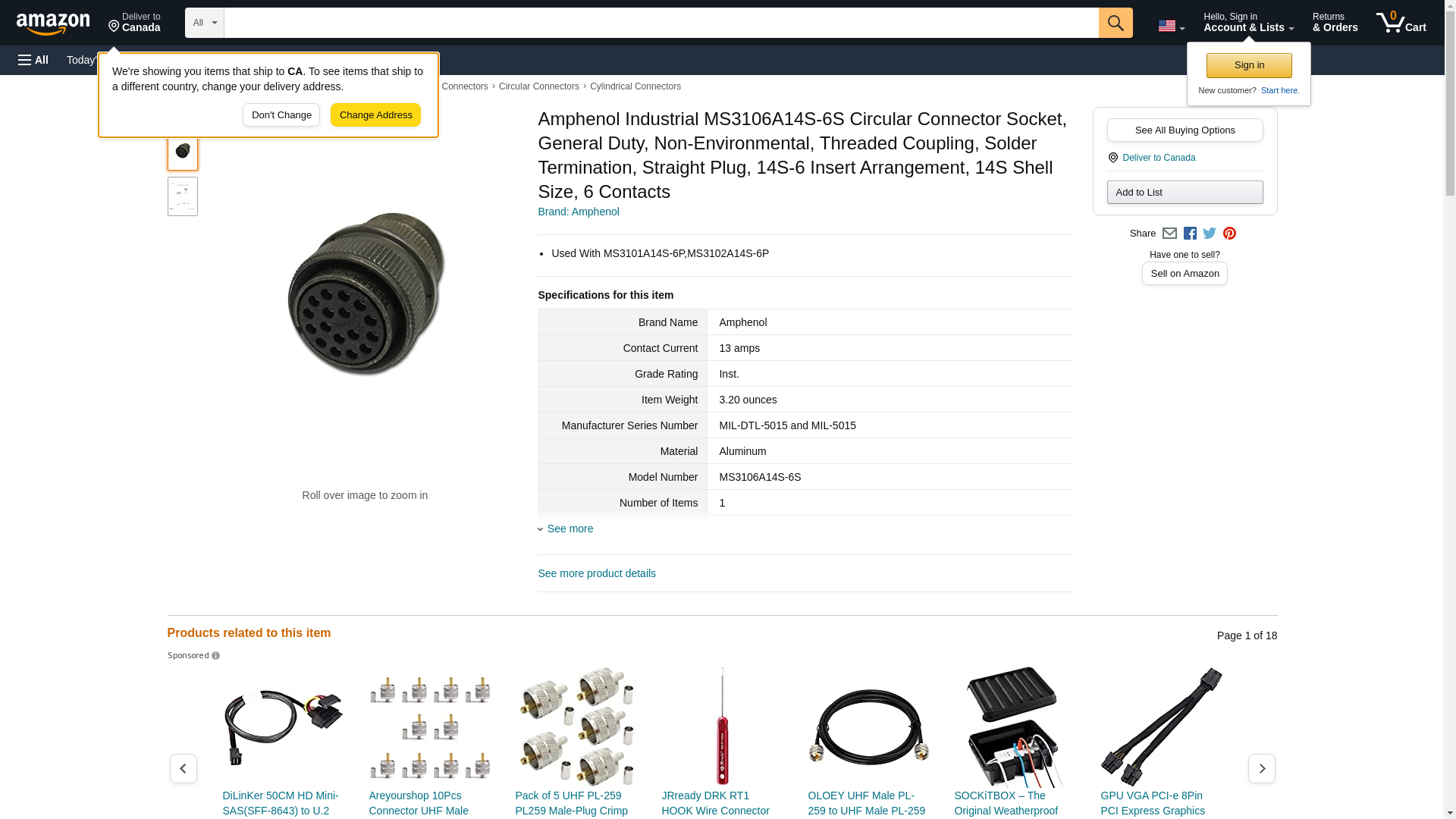Share on Twitter icon
The width and height of the screenshot is (1456, 819).
point(1210,234)
